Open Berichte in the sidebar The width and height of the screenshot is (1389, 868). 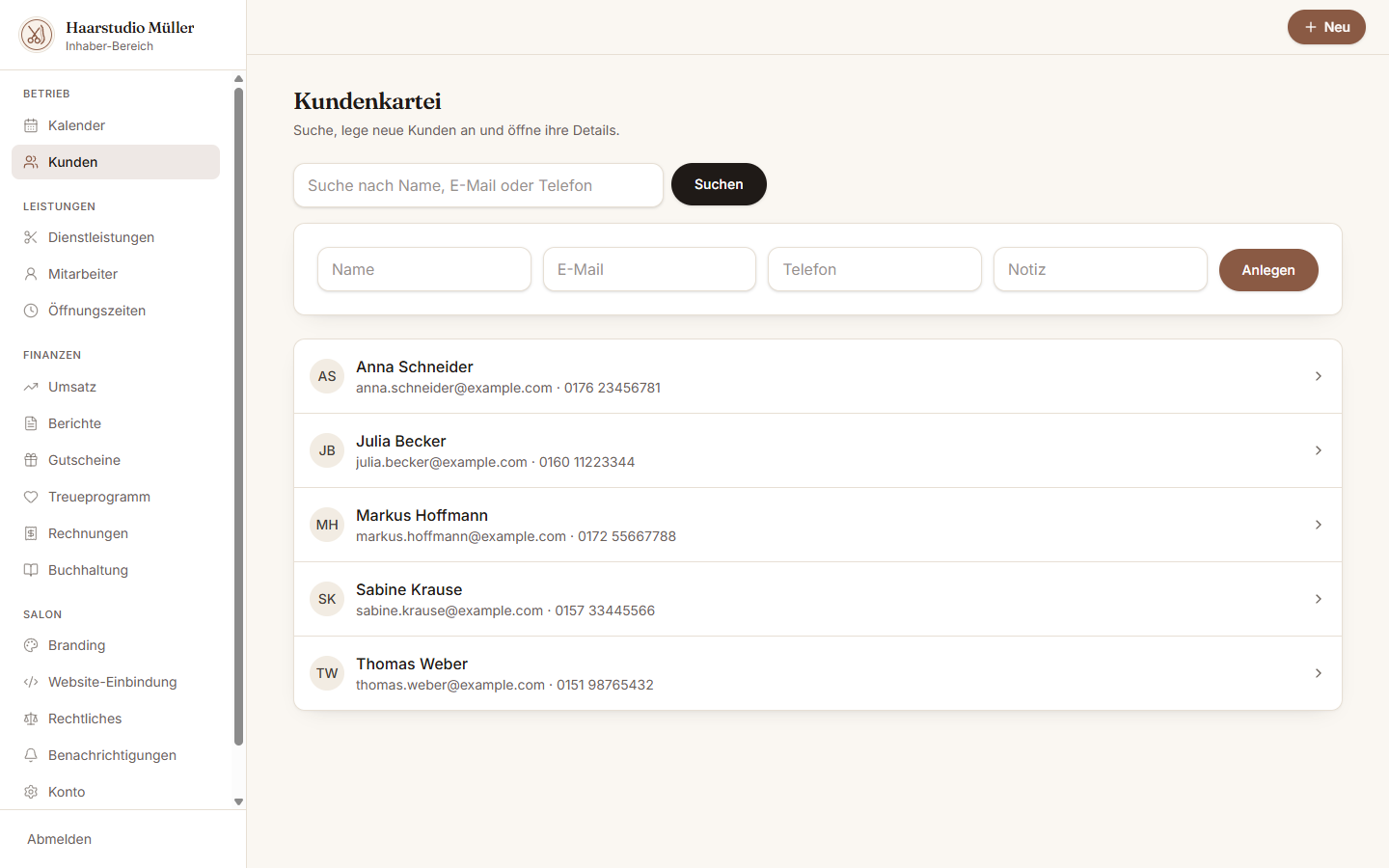coord(116,423)
